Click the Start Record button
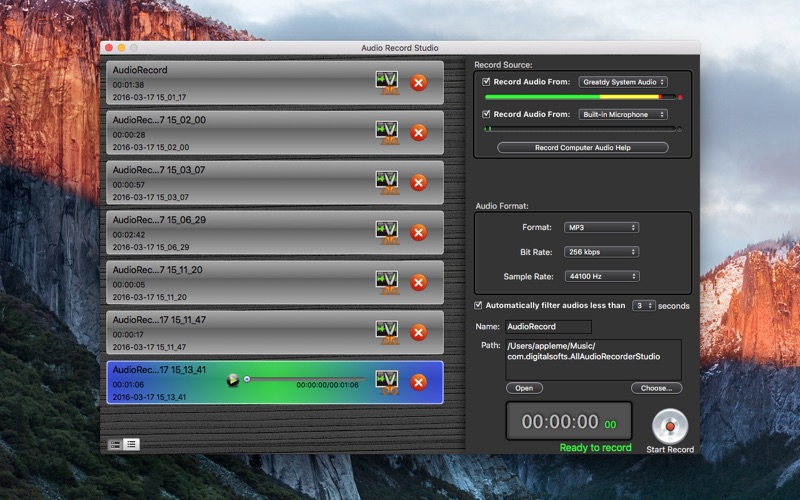800x500 pixels. [670, 426]
